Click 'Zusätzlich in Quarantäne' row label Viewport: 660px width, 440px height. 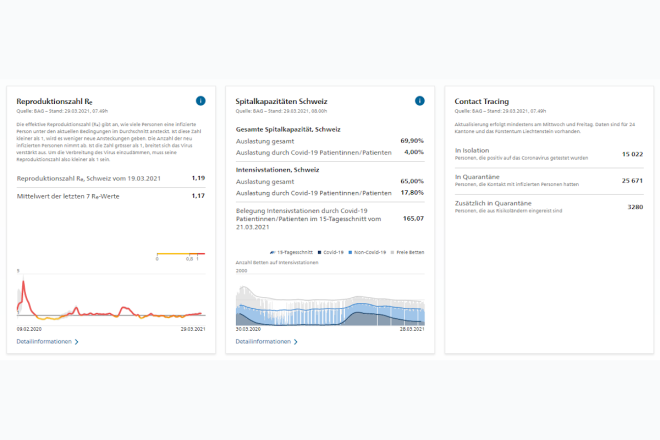click(x=493, y=203)
